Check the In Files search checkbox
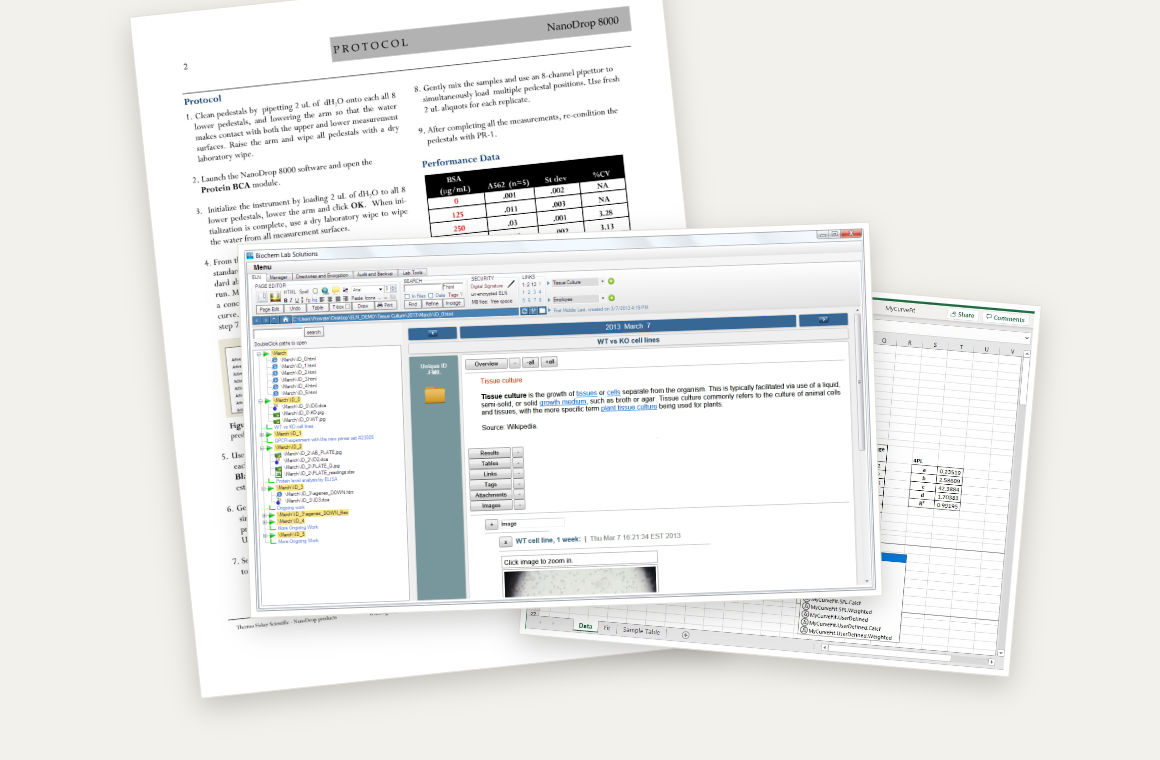 [407, 296]
